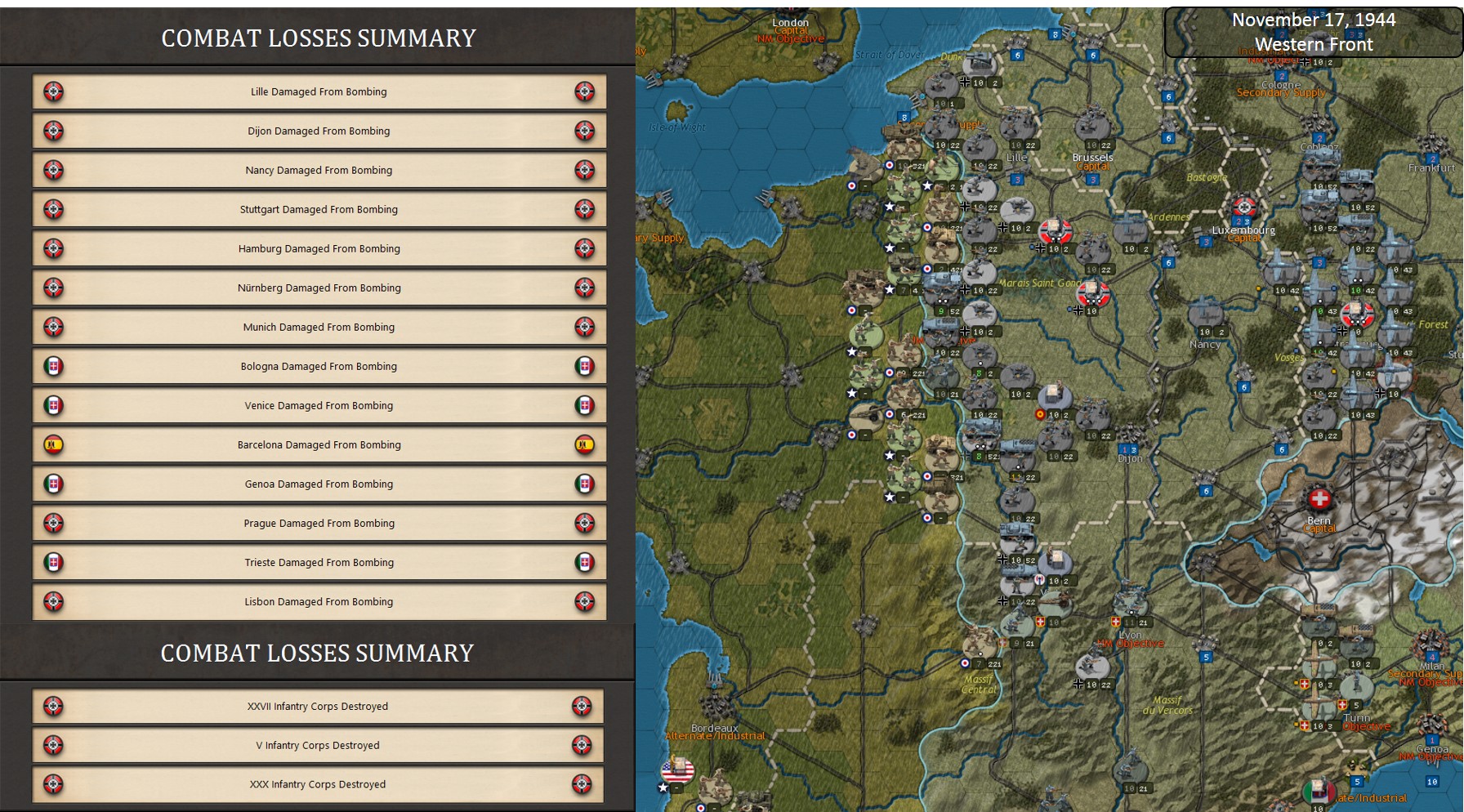This screenshot has width=1464, height=812.
Task: Click the 'V Infantry Corps Destroyed' text
Action: click(x=318, y=745)
